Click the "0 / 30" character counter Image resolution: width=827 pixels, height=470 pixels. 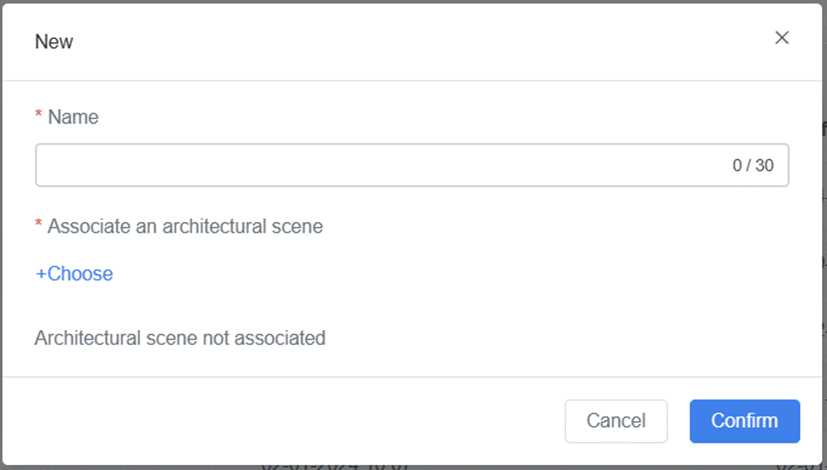pos(753,166)
